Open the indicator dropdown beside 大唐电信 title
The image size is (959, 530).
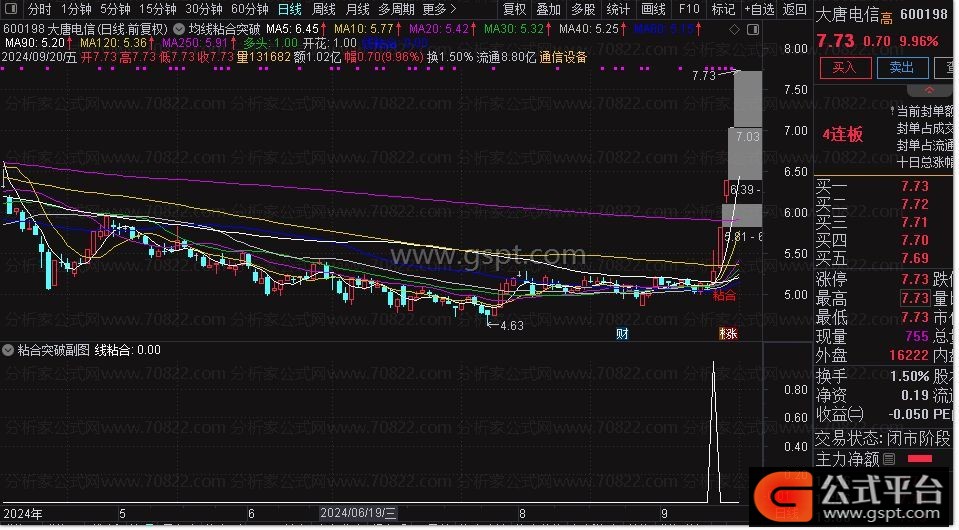point(179,29)
